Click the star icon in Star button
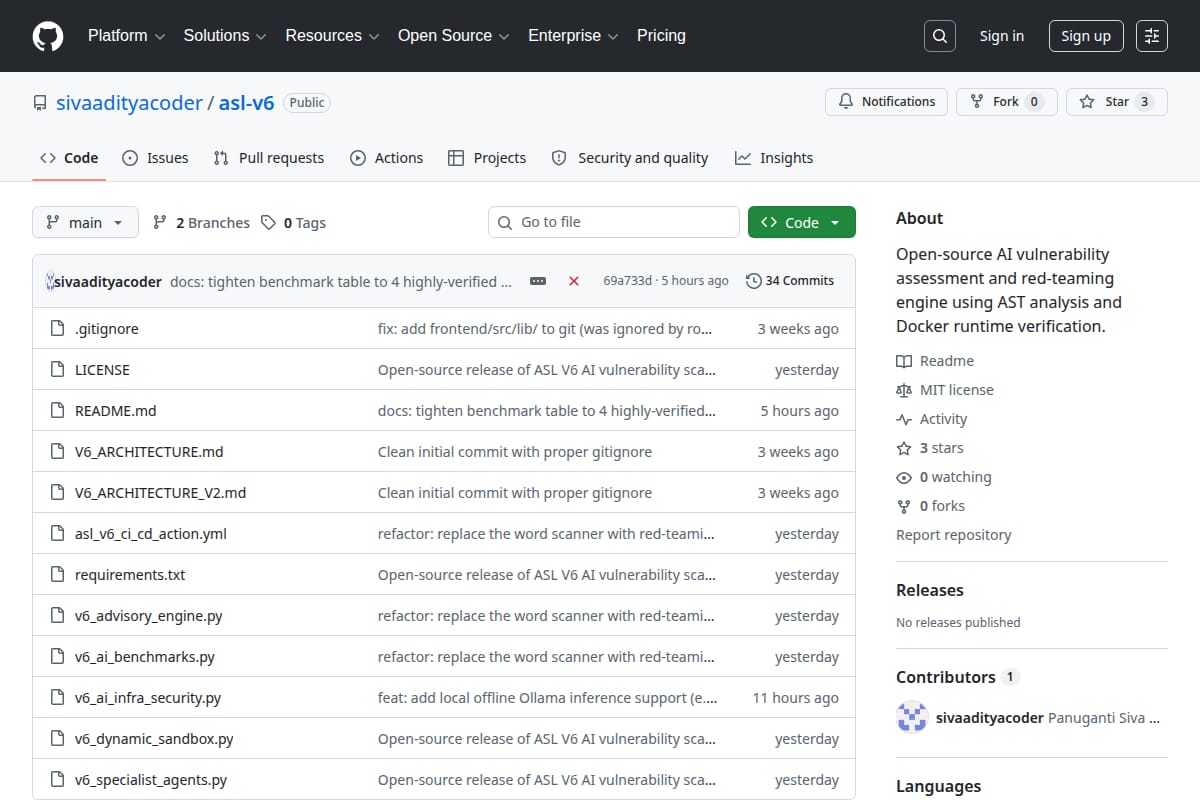The width and height of the screenshot is (1200, 800). tap(1087, 102)
